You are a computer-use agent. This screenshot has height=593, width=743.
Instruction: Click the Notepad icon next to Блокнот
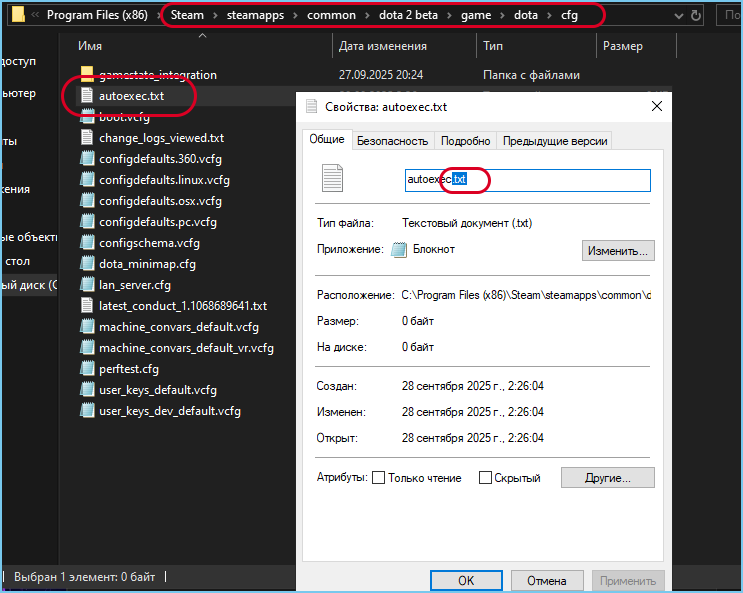pos(399,249)
